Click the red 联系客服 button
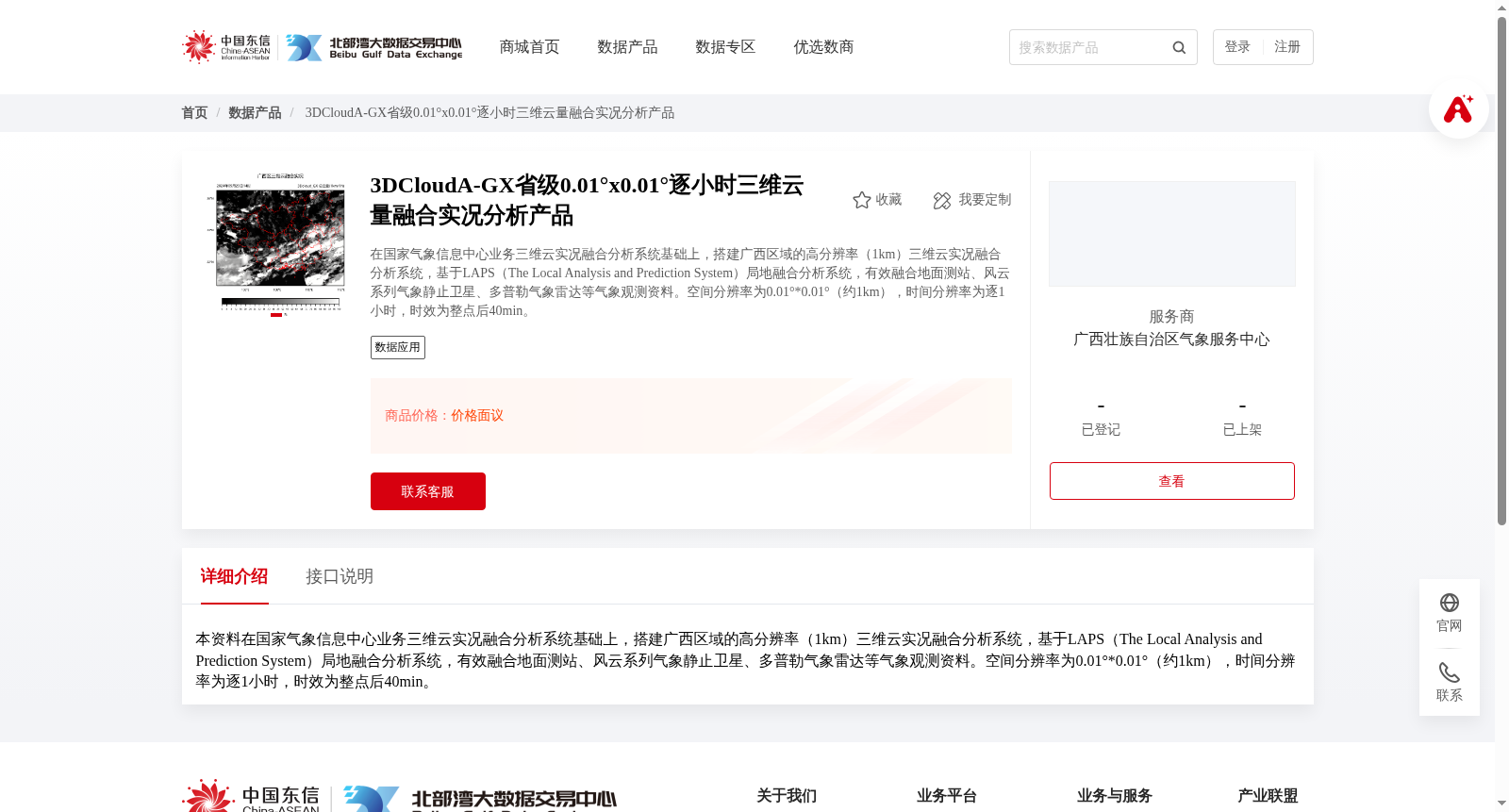 click(428, 491)
